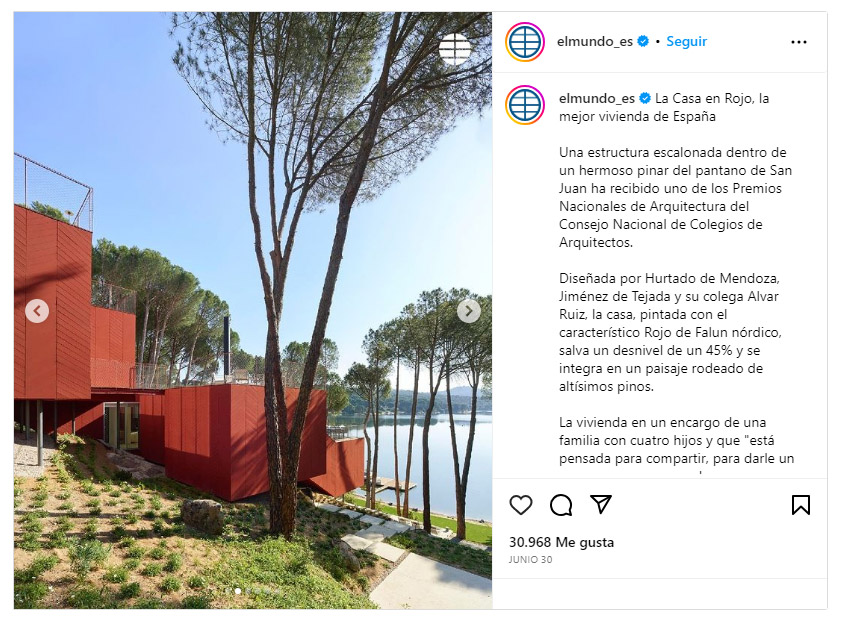Click the red house photo
This screenshot has width=845, height=617.
(x=253, y=311)
